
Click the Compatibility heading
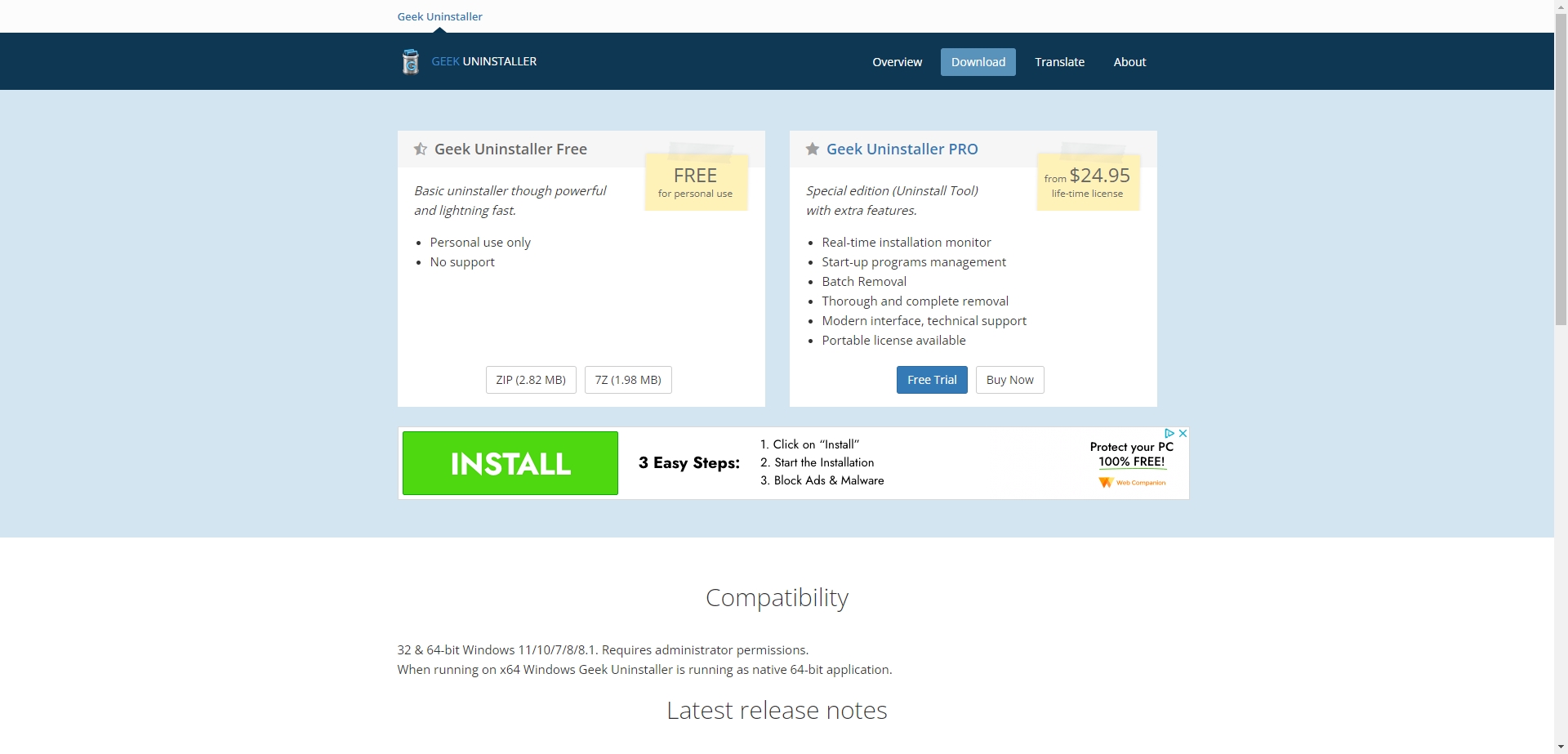(x=777, y=598)
